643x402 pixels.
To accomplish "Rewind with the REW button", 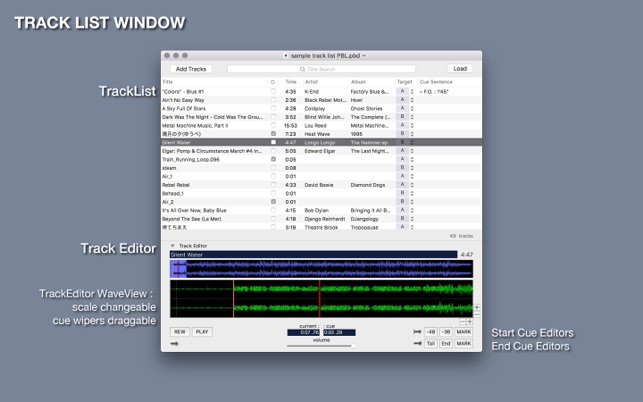I will [180, 332].
